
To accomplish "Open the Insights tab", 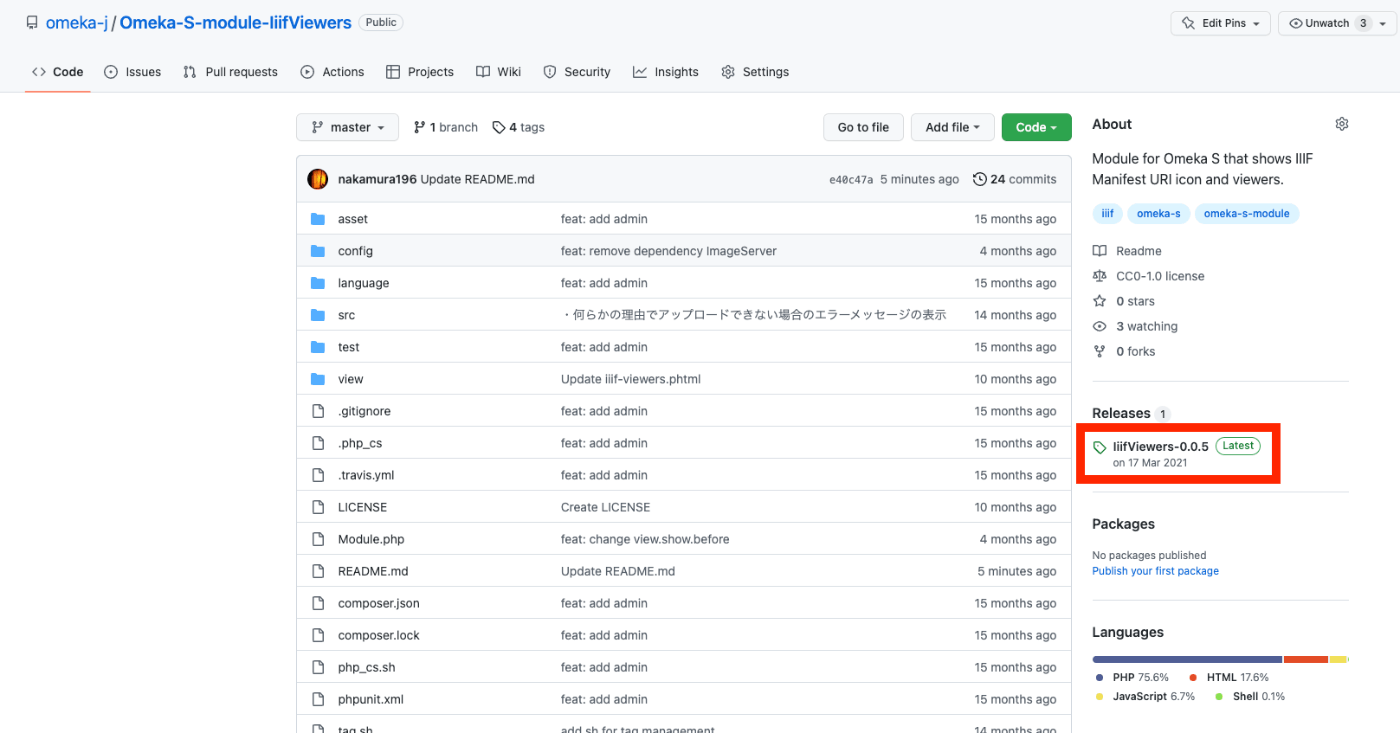I will click(666, 72).
